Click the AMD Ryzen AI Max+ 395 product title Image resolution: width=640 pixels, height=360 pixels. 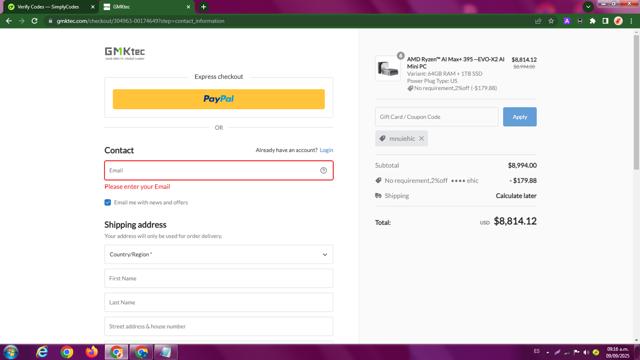click(456, 62)
